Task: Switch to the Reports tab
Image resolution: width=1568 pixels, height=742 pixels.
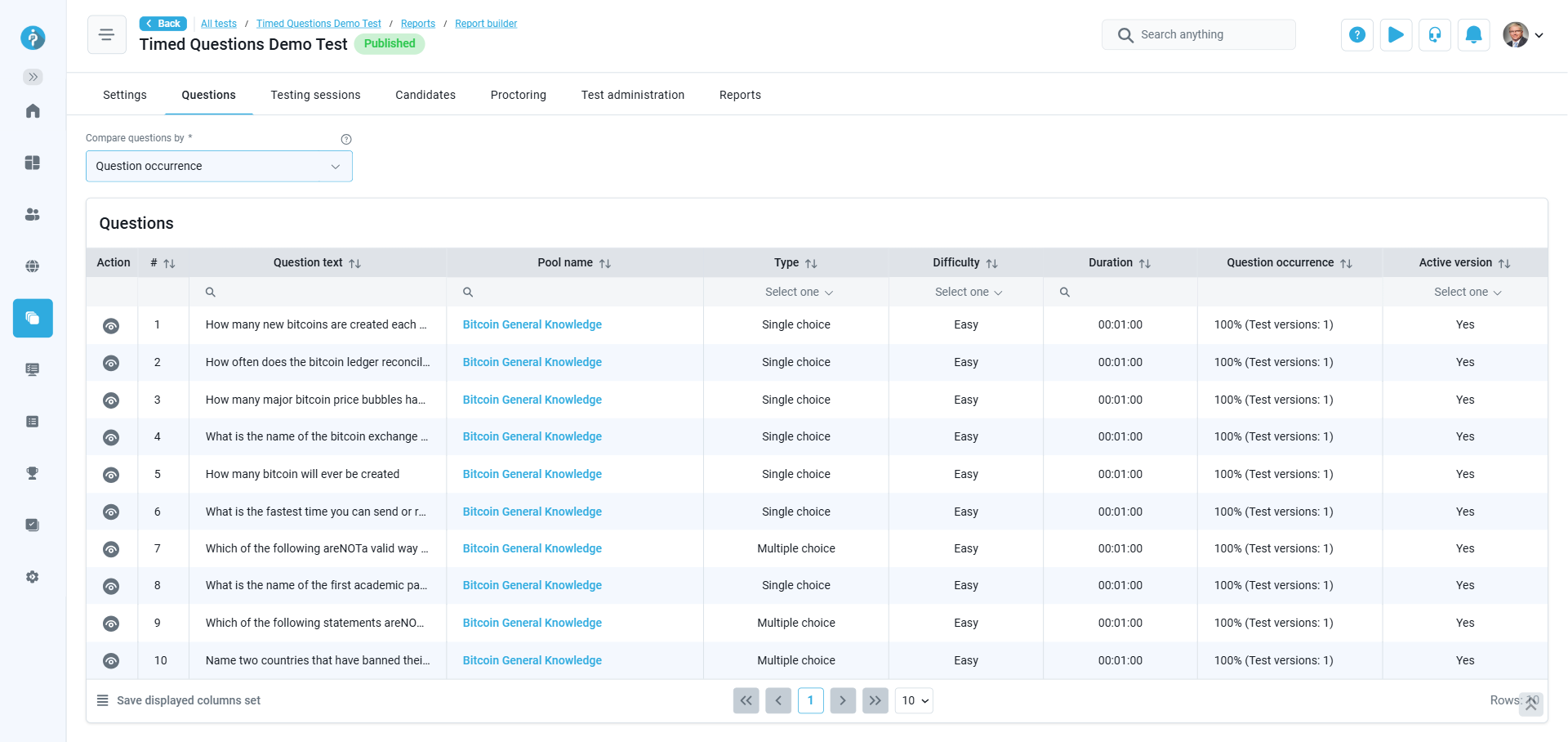Action: (x=740, y=95)
